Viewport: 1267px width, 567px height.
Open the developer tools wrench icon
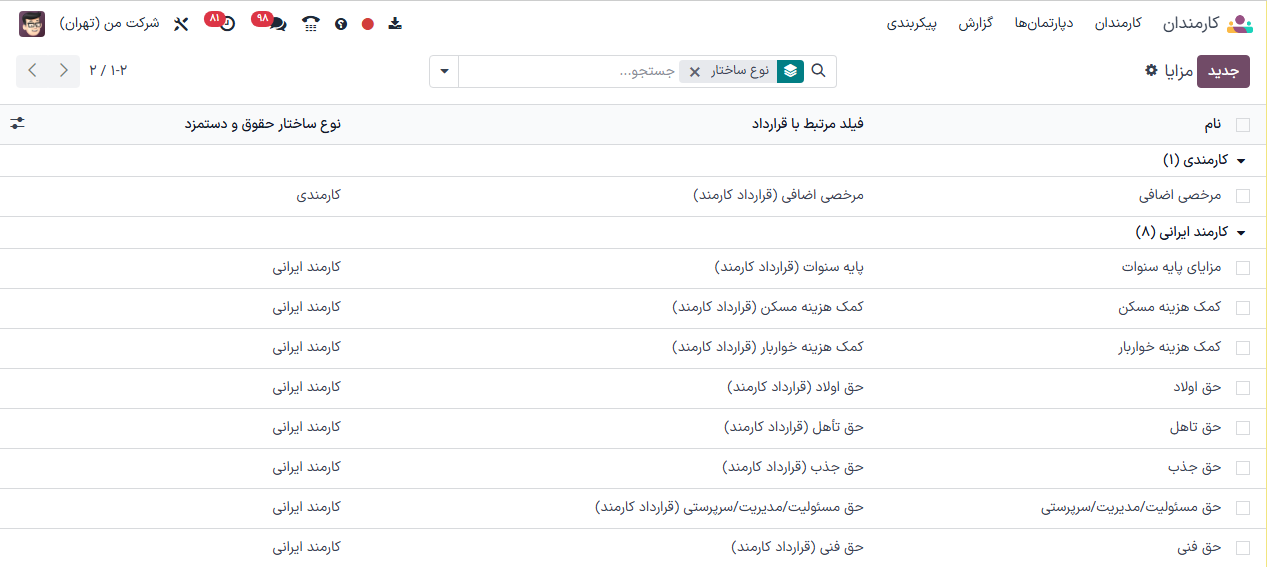point(181,24)
